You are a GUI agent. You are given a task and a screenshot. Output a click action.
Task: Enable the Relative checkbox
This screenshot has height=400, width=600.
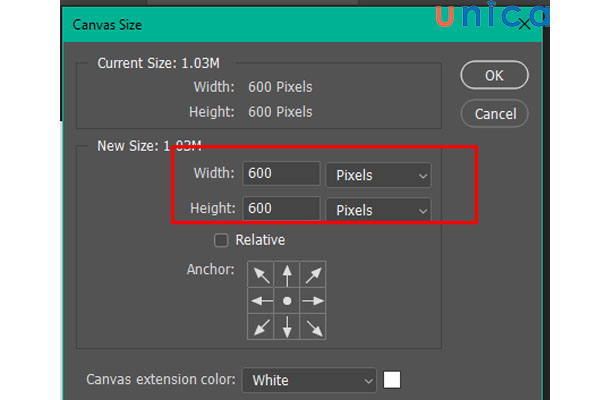[x=221, y=240]
